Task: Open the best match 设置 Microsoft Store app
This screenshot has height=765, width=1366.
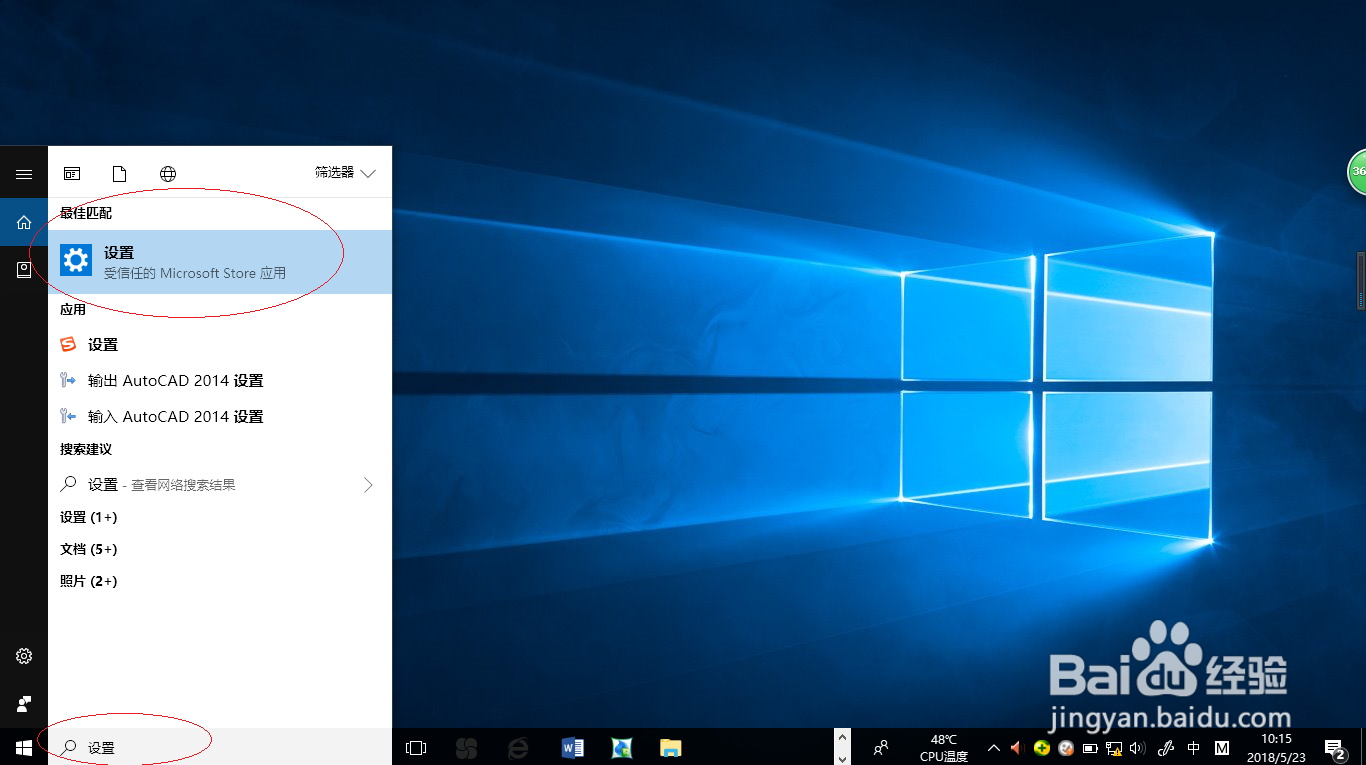Action: coord(220,262)
